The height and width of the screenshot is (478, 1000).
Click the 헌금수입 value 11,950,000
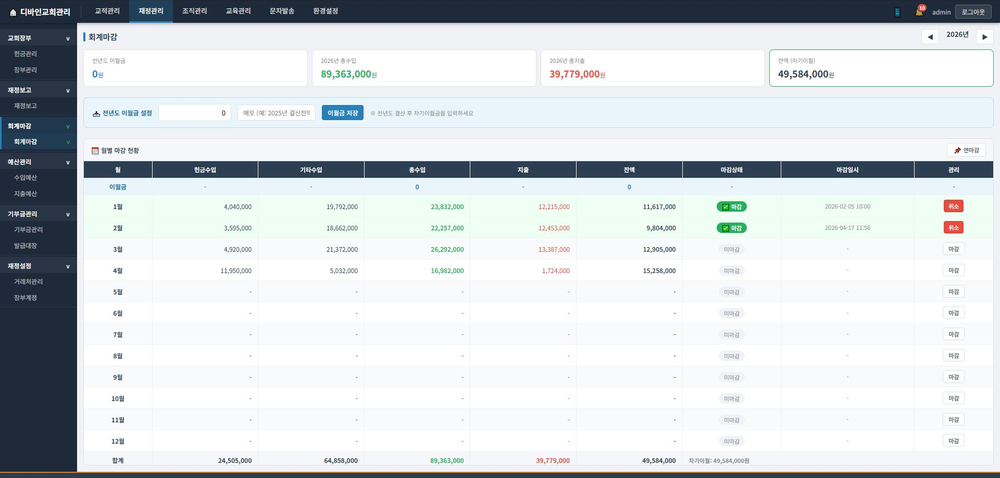click(x=235, y=270)
